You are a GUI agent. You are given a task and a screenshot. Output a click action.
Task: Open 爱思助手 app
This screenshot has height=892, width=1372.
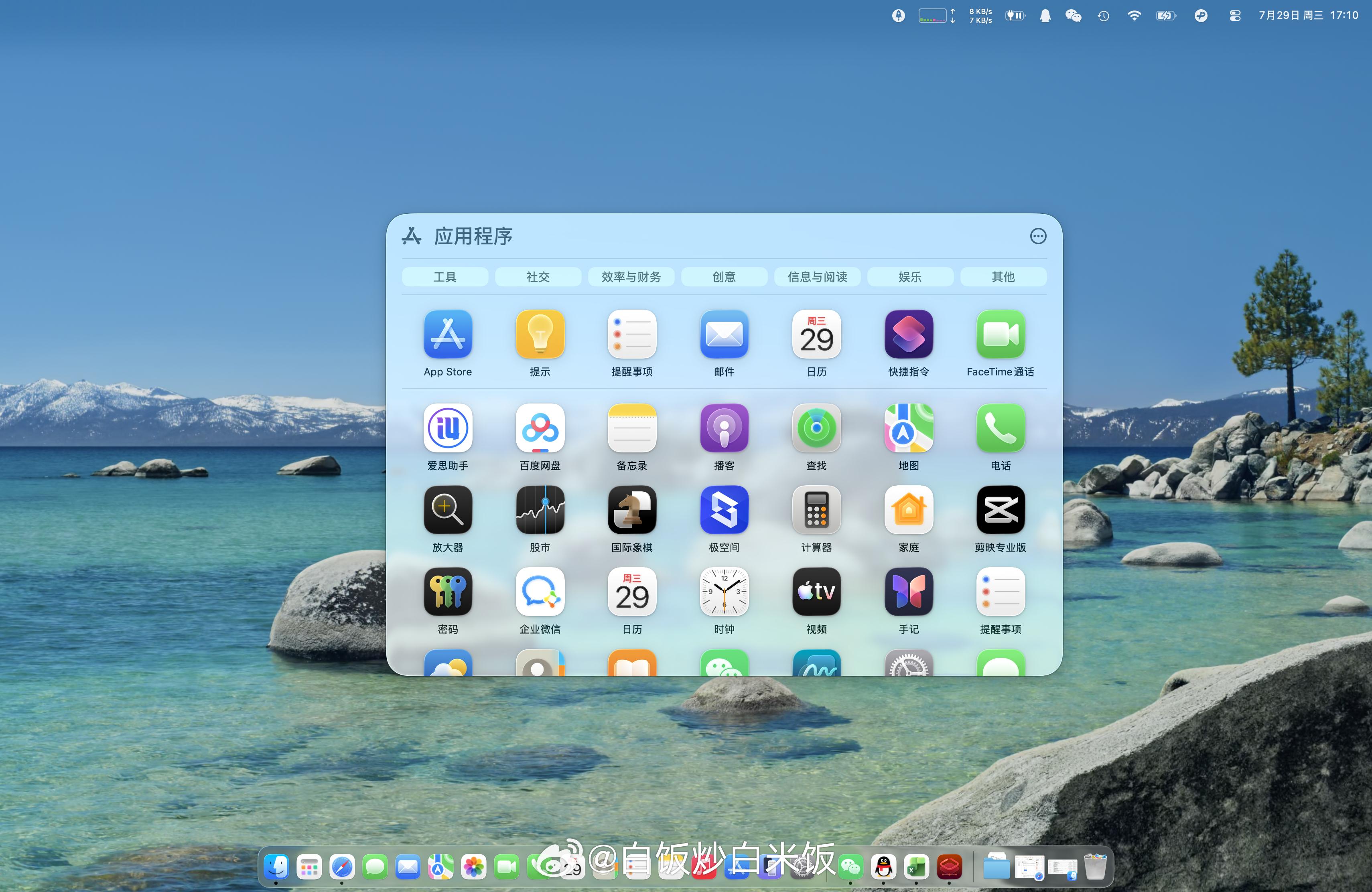(x=447, y=428)
